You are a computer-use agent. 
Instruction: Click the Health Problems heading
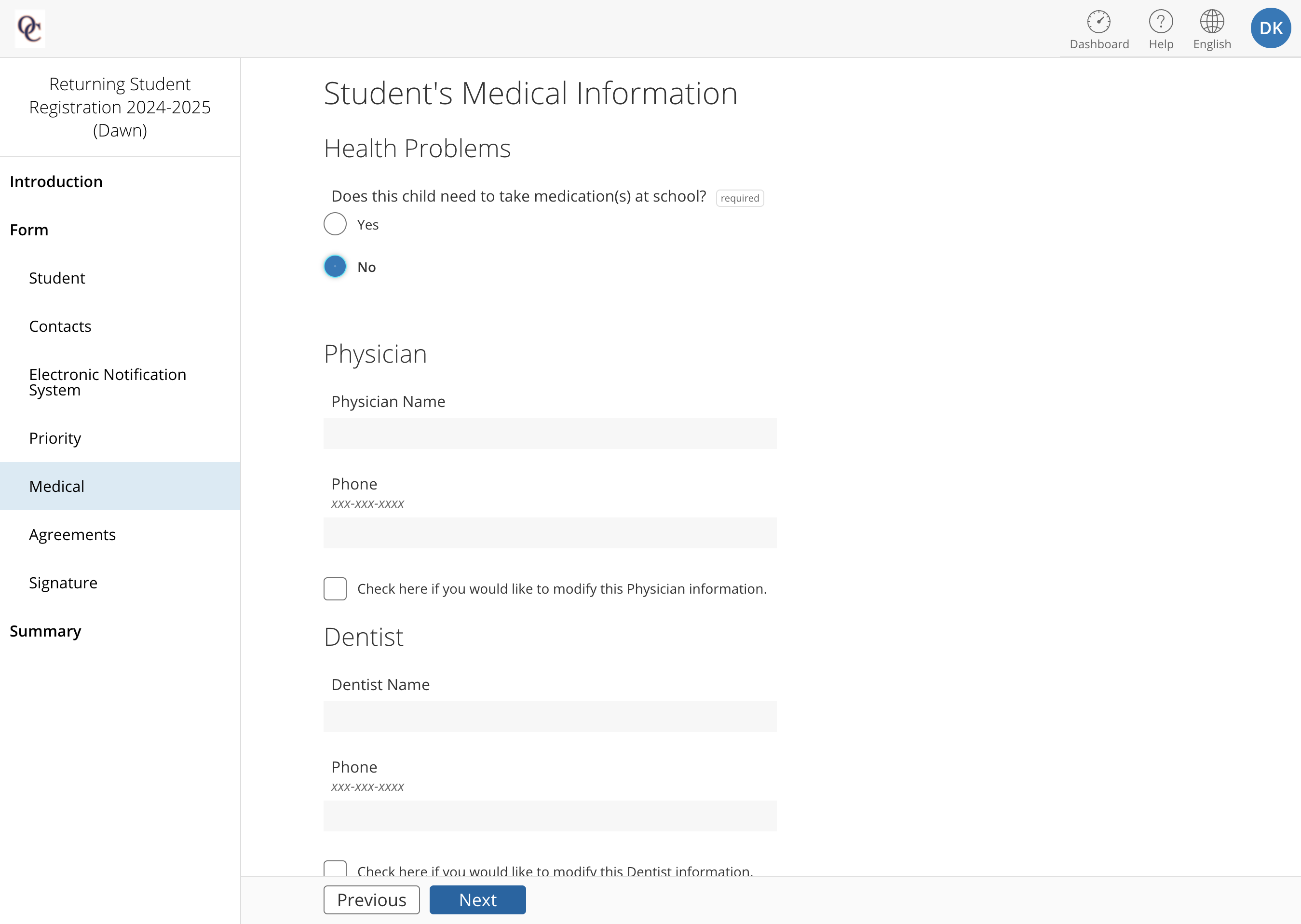(x=417, y=149)
